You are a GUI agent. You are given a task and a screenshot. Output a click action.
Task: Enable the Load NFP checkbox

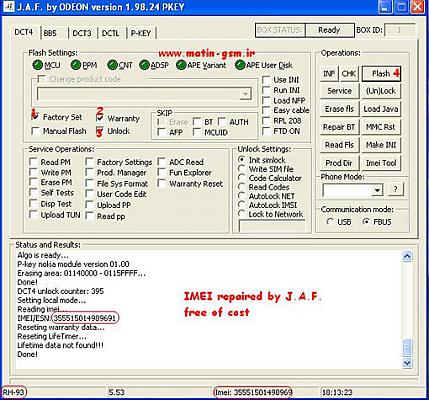[x=266, y=100]
